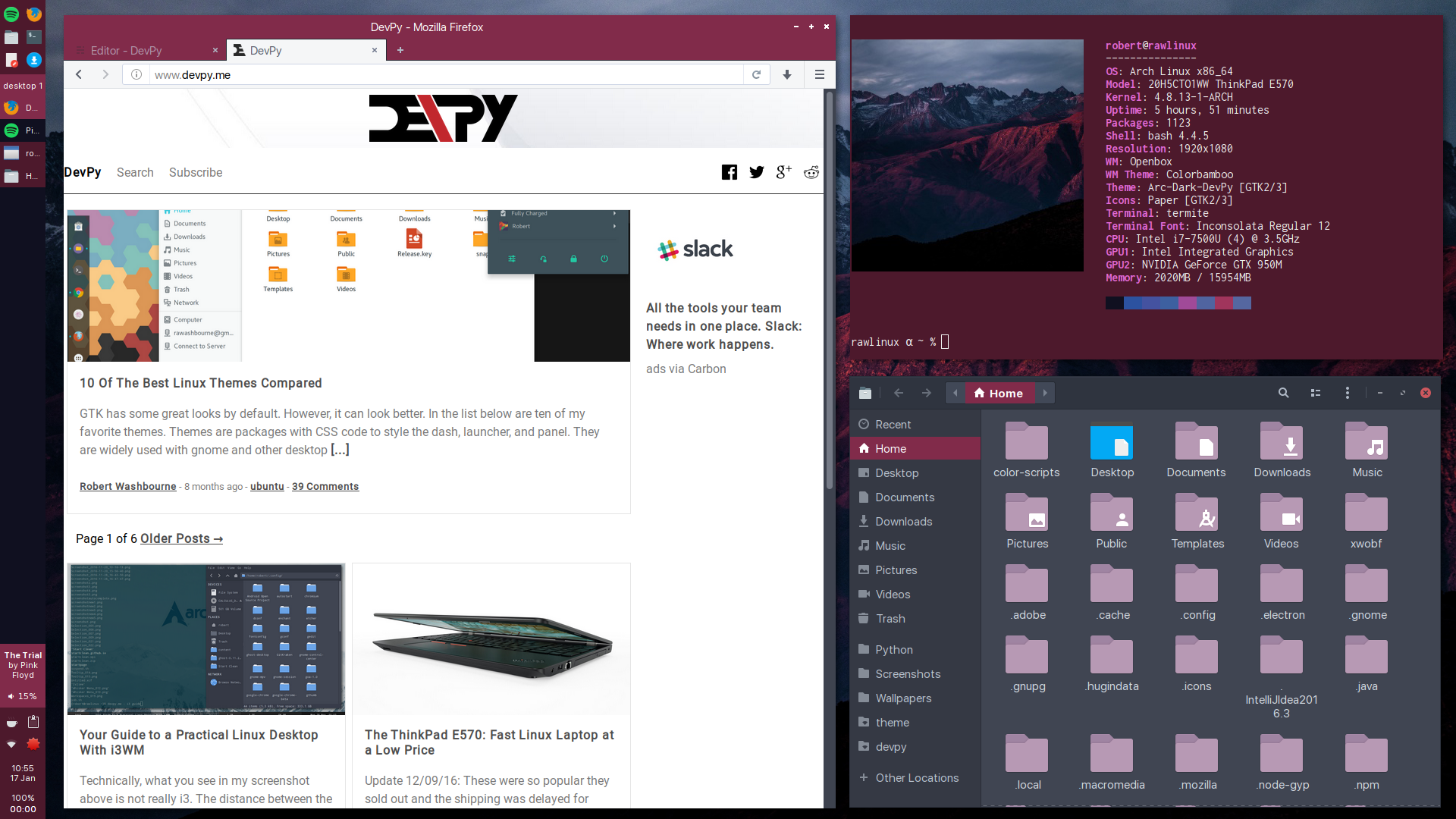
Task: Click the file manager search icon
Action: click(1283, 393)
